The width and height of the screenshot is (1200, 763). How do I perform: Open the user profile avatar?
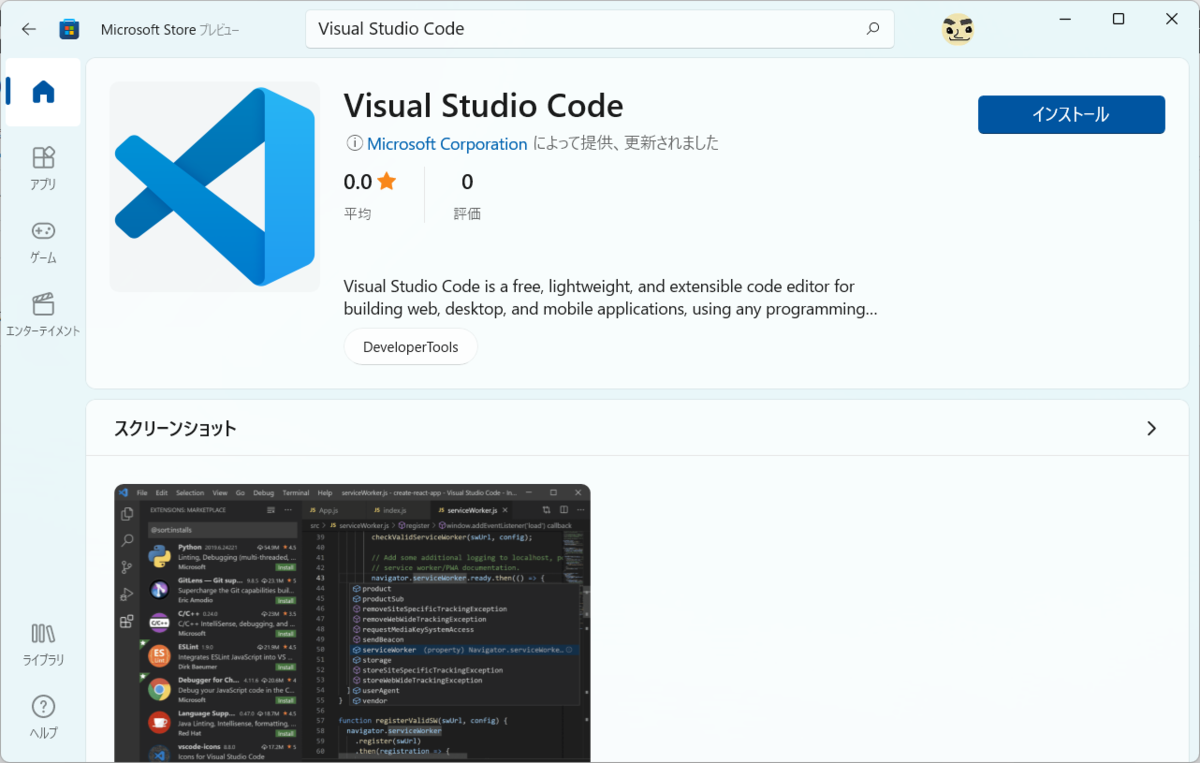(958, 29)
